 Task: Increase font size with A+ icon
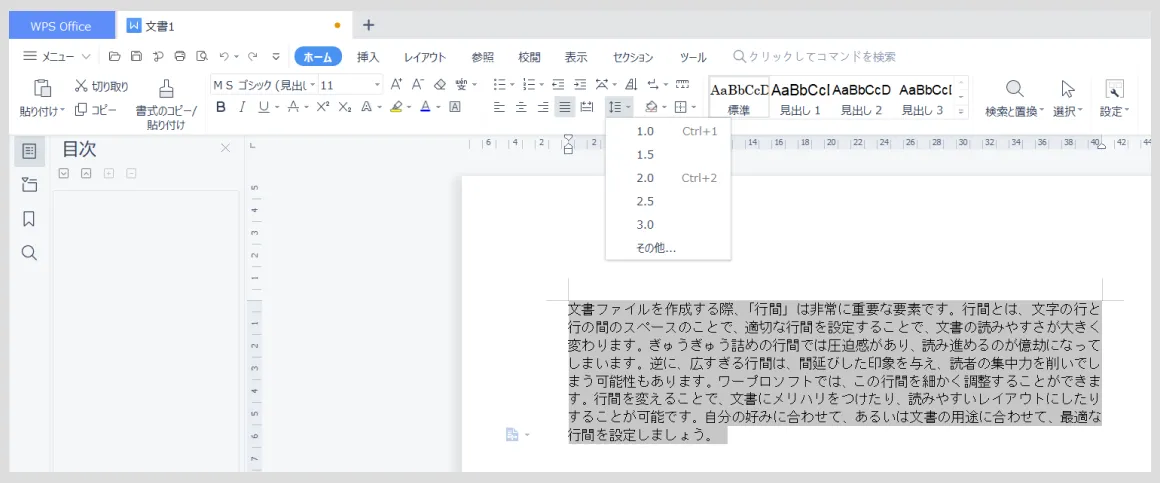[397, 84]
